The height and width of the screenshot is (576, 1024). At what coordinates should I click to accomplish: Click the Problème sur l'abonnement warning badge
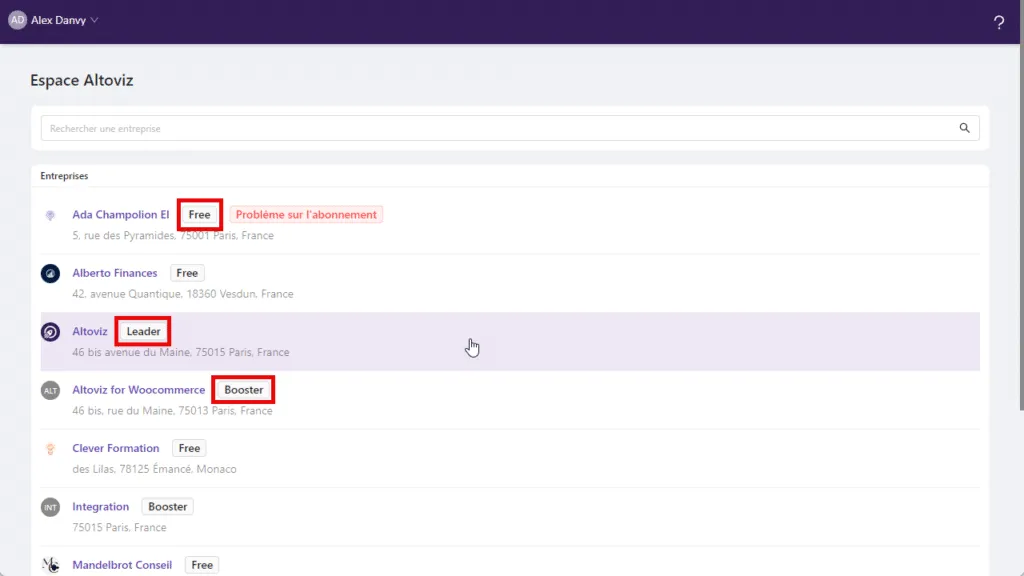tap(306, 214)
